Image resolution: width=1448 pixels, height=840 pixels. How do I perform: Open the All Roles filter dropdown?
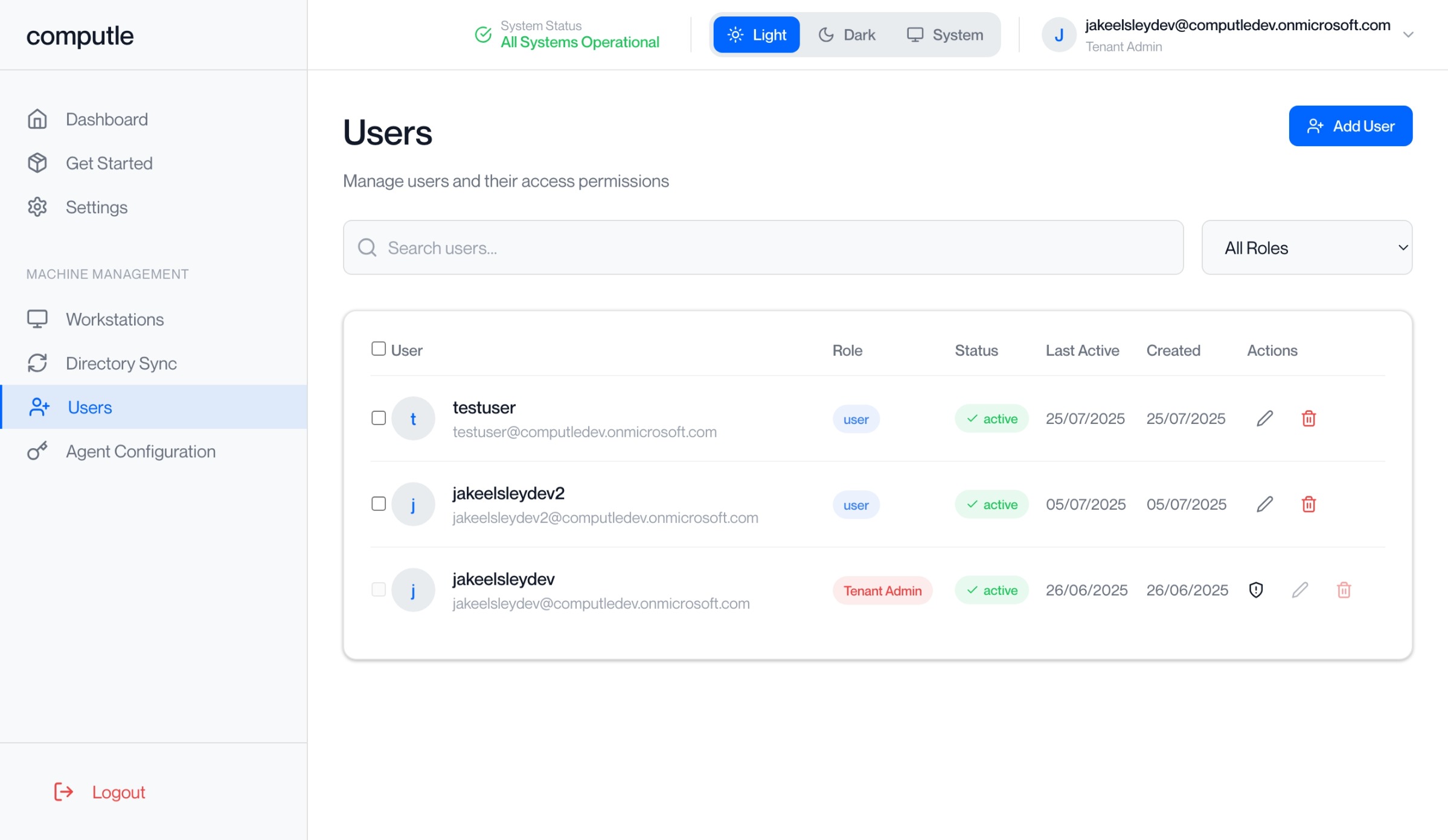click(1306, 248)
